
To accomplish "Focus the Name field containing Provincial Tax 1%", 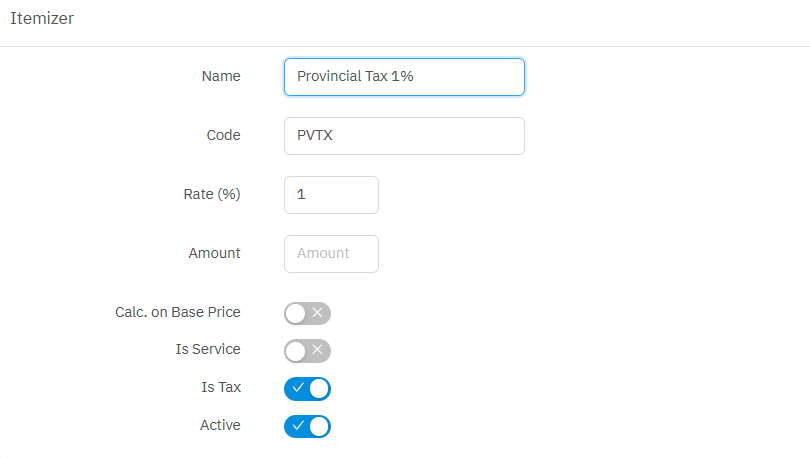I will click(x=404, y=77).
